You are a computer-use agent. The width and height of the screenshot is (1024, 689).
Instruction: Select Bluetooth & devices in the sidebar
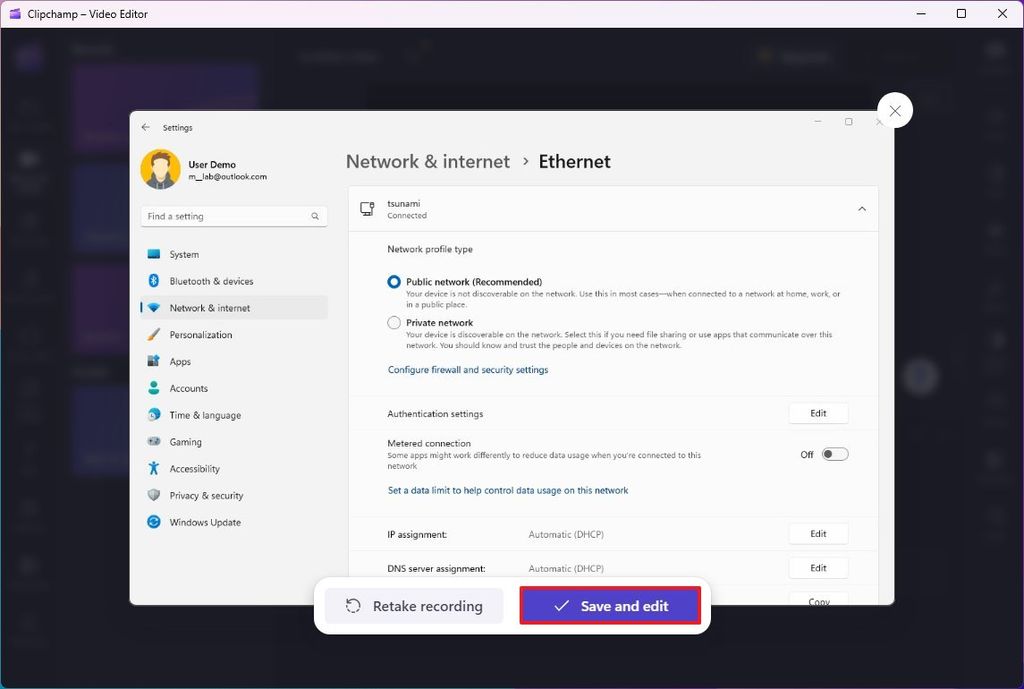pos(210,281)
